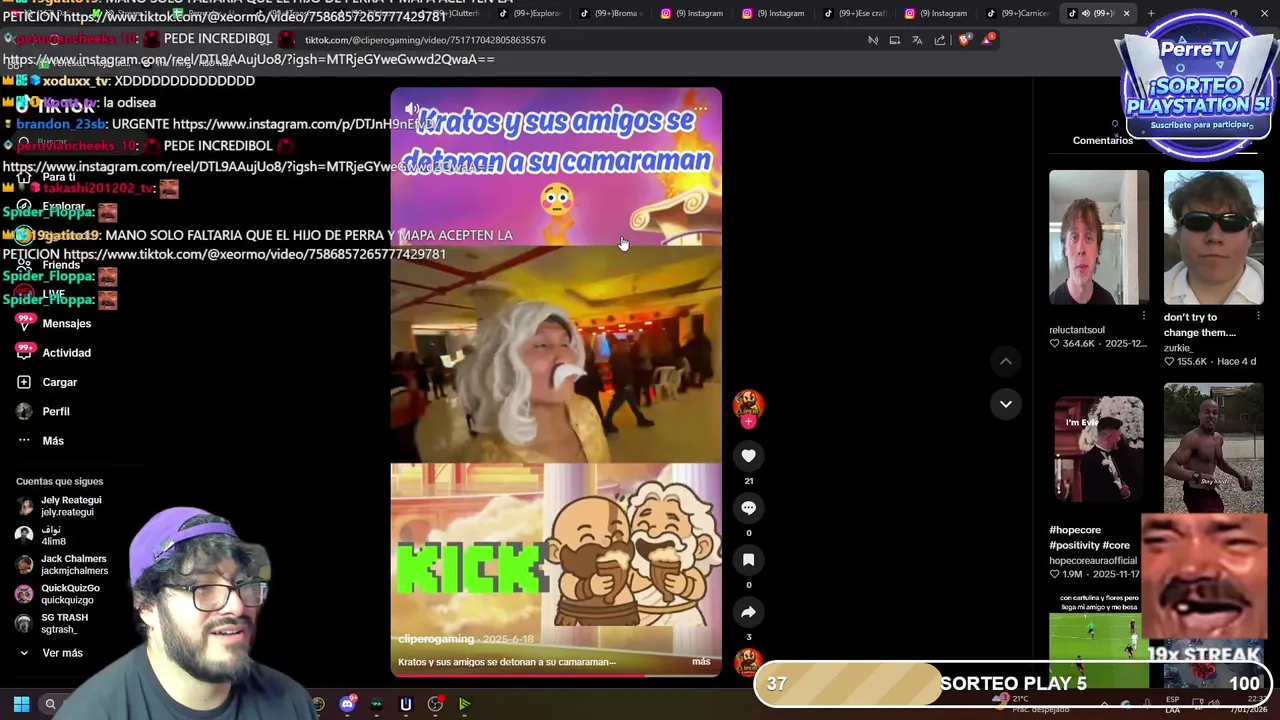Save the video with the bookmark icon
1280x720 pixels.
click(x=748, y=560)
